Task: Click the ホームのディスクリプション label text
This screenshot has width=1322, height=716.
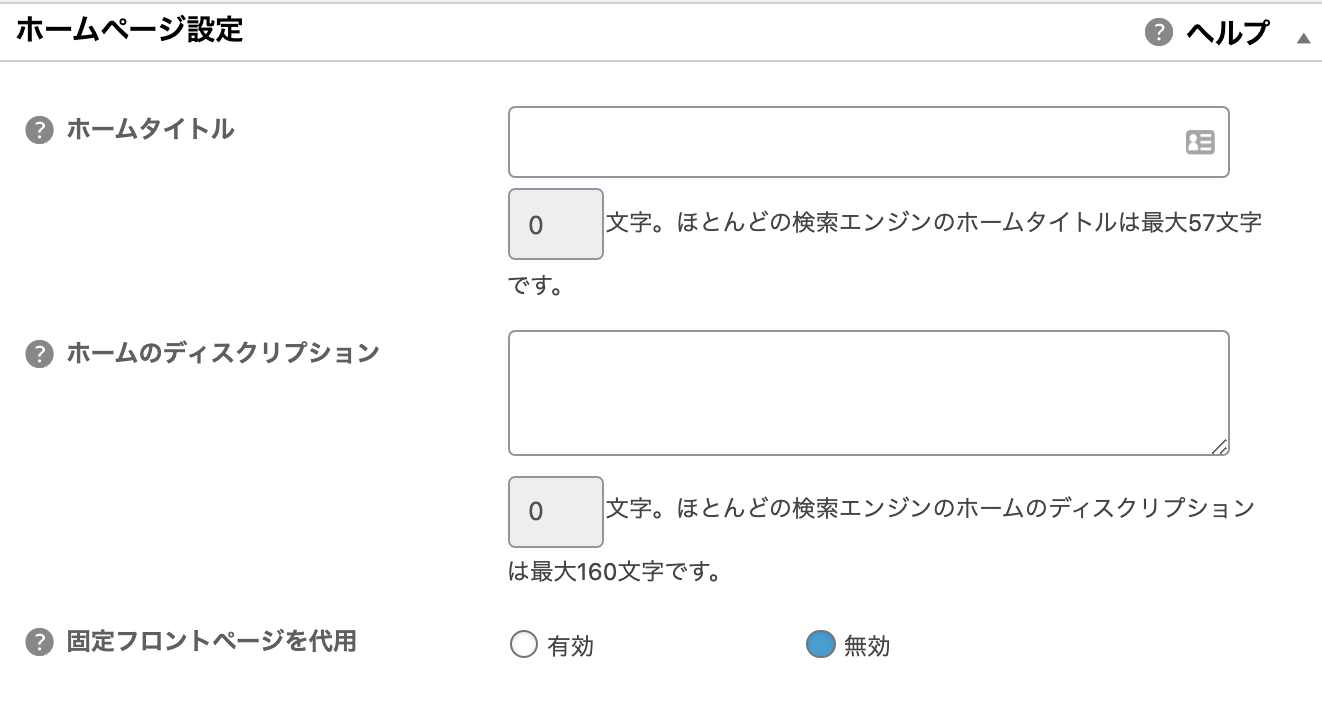Action: (223, 353)
